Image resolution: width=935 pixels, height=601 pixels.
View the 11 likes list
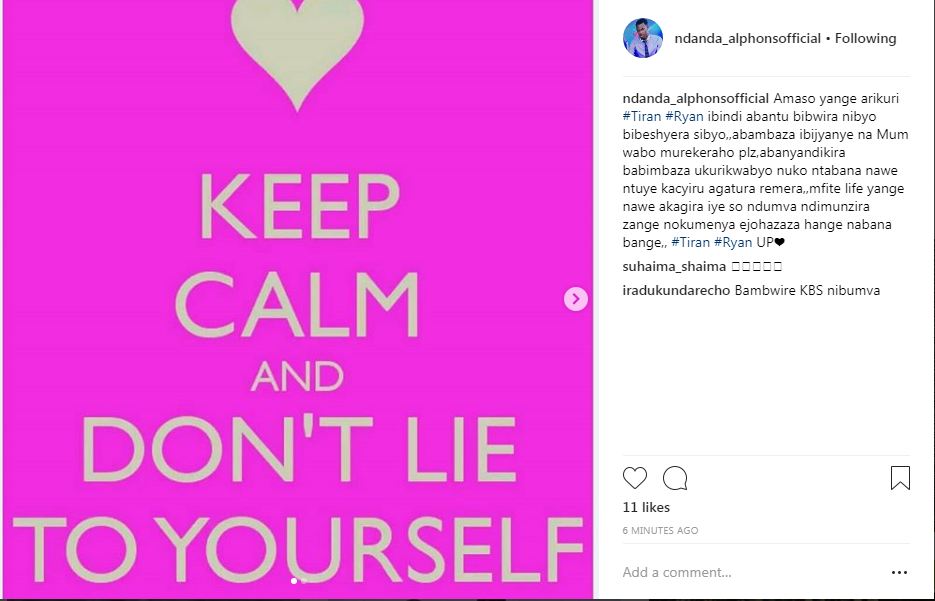click(x=646, y=507)
